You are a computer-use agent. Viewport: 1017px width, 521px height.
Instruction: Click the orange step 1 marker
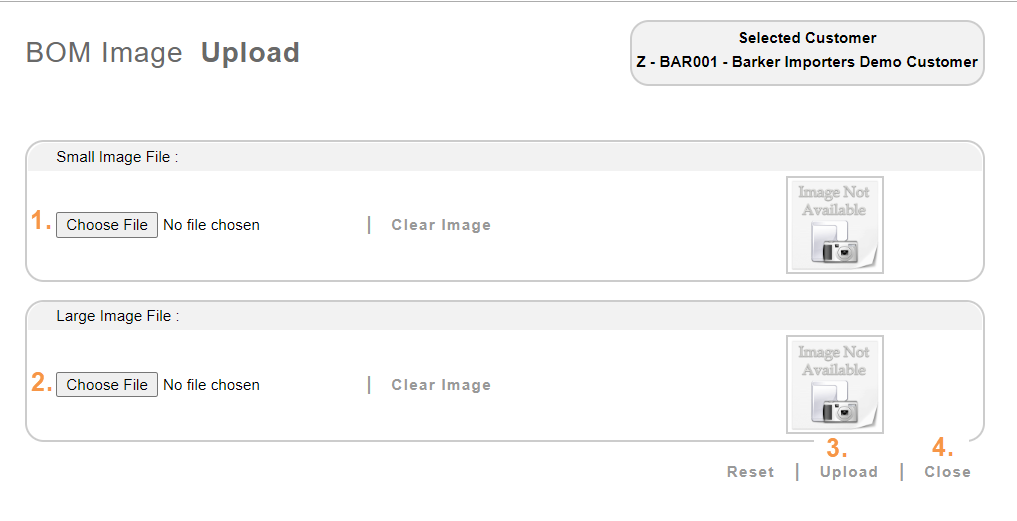pyautogui.click(x=41, y=221)
